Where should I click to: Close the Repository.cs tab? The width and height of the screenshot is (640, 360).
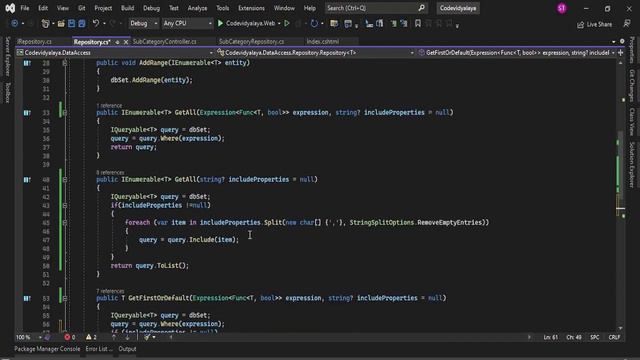(x=126, y=42)
